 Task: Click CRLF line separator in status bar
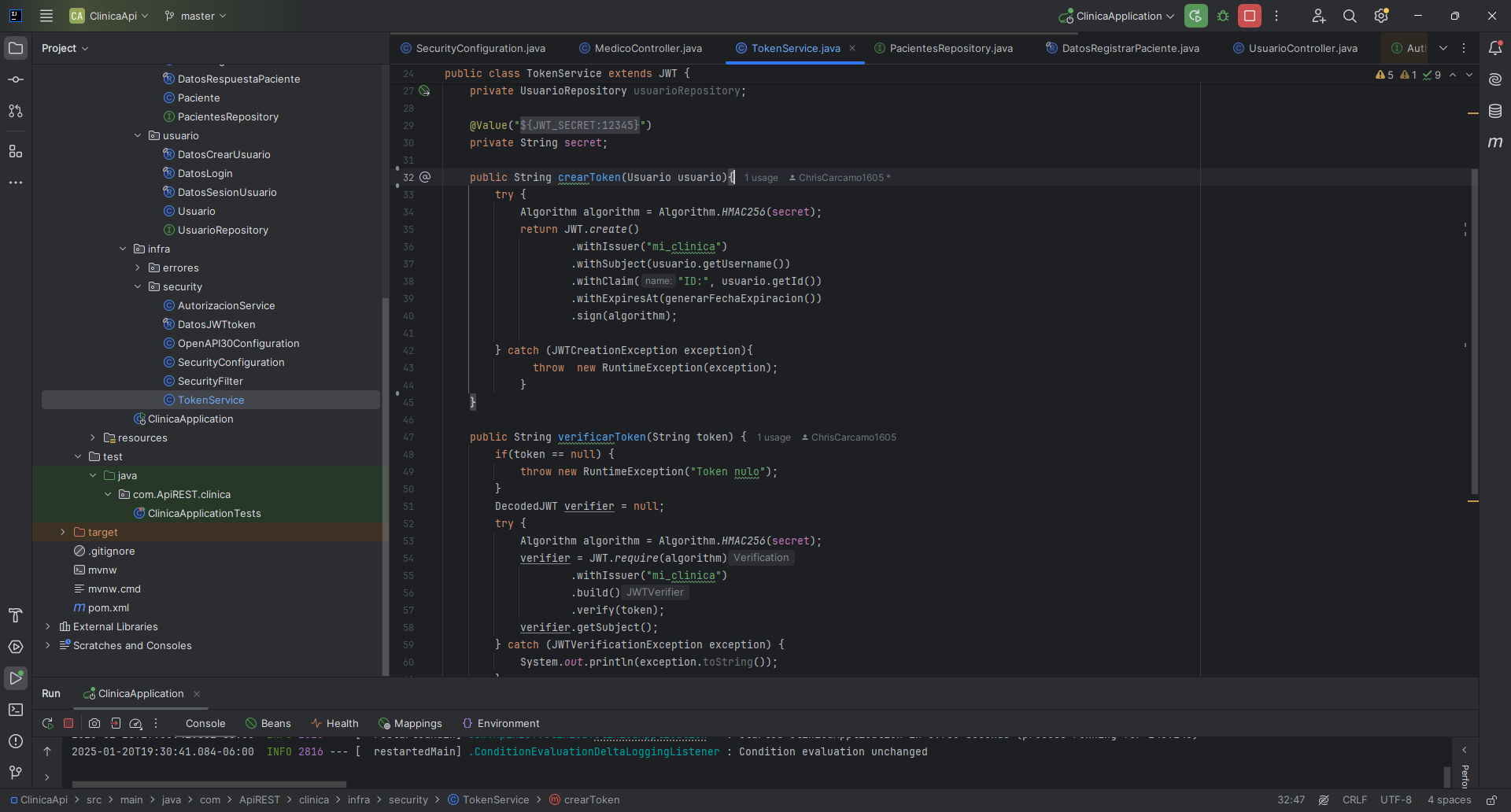1354,799
